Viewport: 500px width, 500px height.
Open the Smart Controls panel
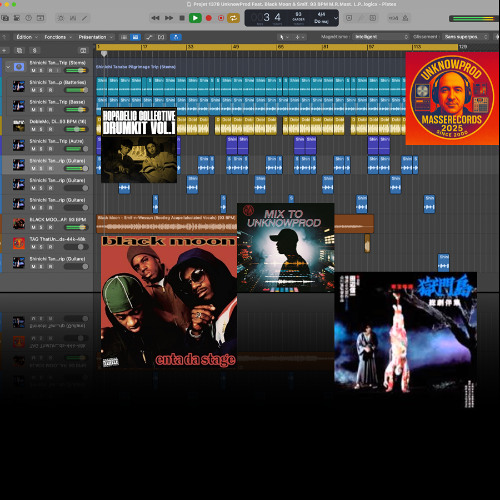pyautogui.click(x=61, y=18)
